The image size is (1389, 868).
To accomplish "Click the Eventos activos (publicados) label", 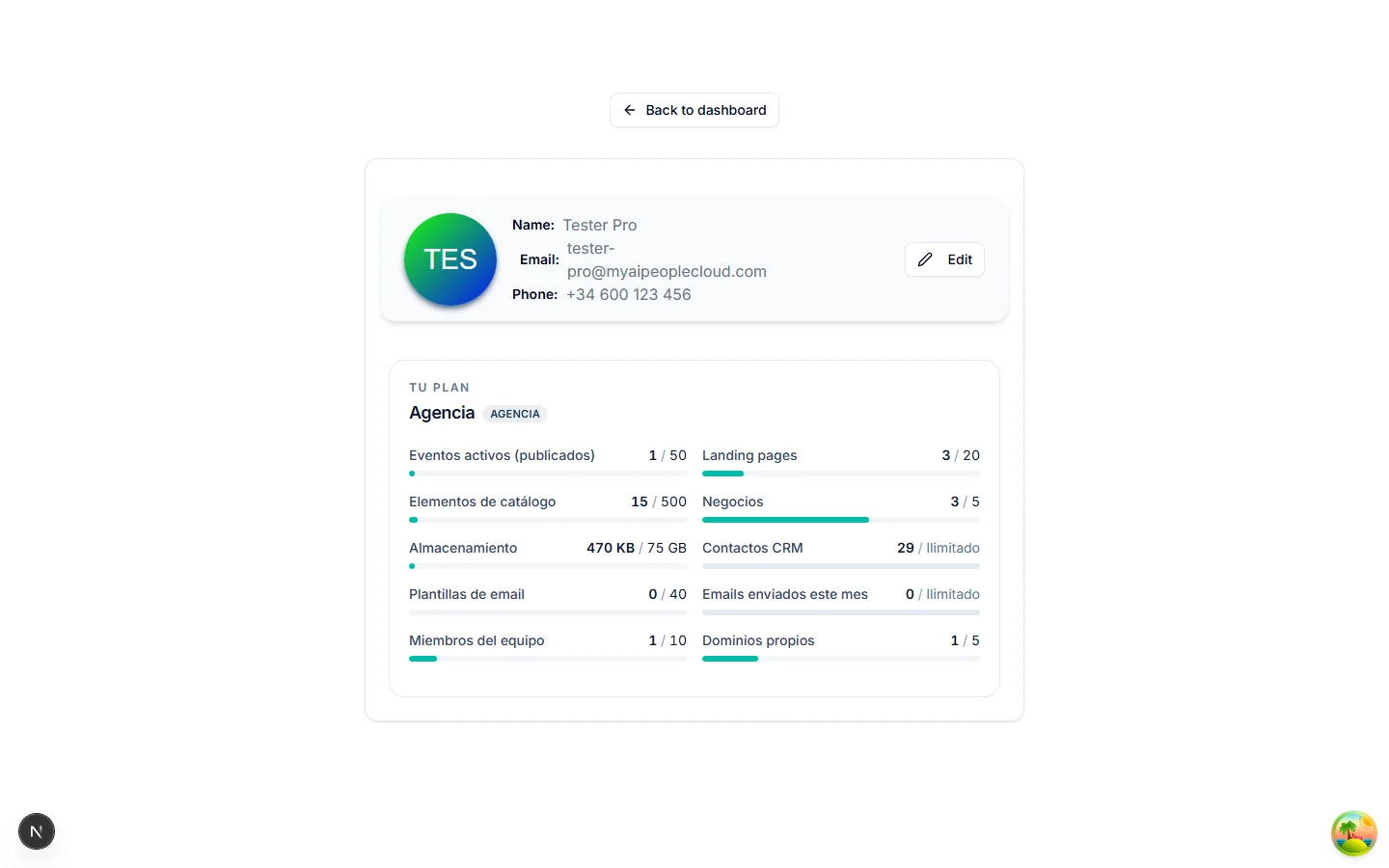I will click(502, 455).
